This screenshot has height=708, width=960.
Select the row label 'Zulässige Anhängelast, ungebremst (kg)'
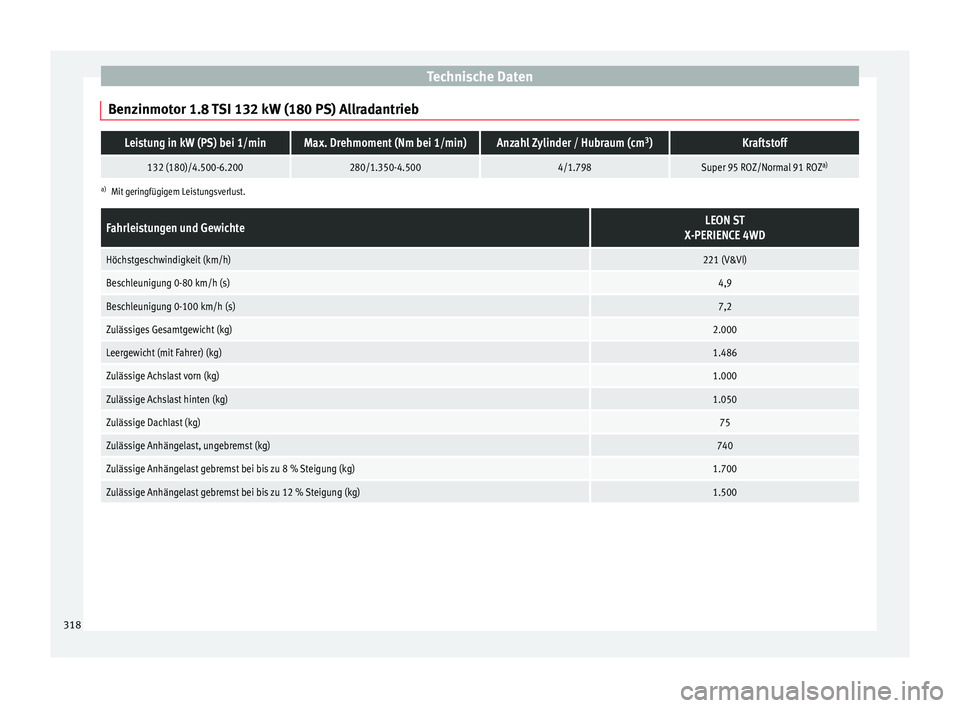pos(188,446)
